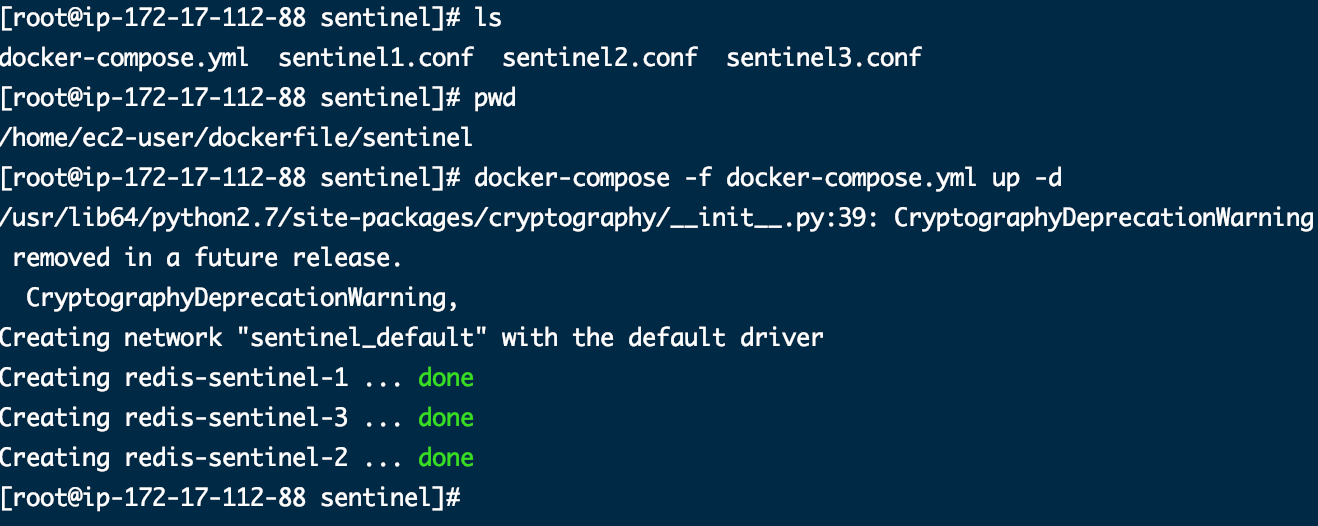Click the sentinel3.conf filename
Screen dimensions: 1318x526
click(x=824, y=57)
